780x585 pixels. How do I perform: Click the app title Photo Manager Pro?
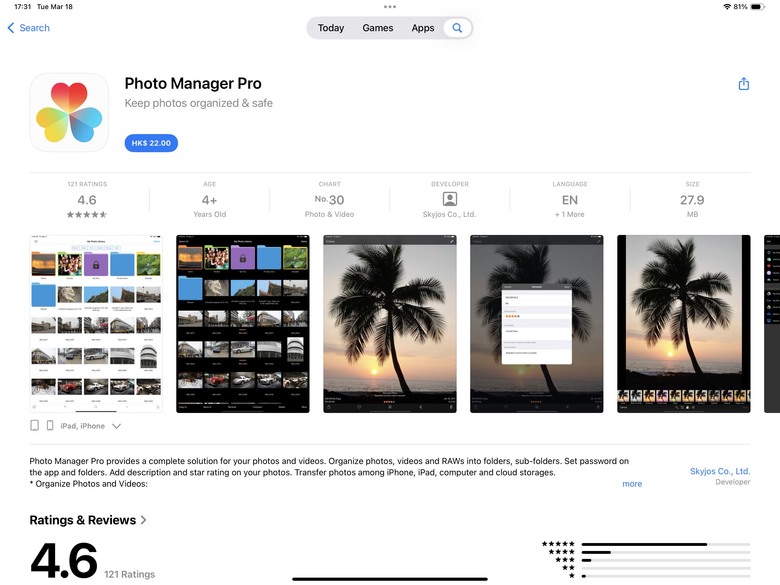click(x=193, y=84)
